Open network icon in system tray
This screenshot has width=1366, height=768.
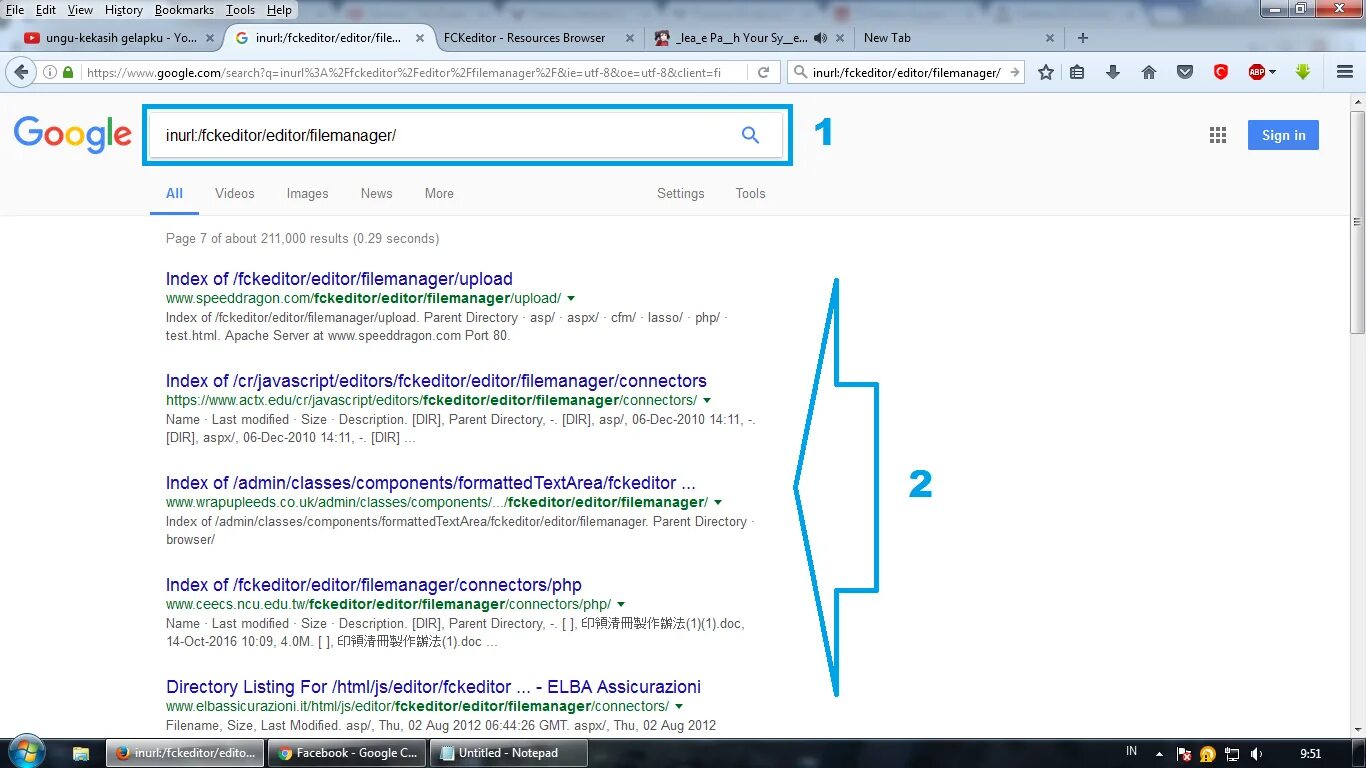[x=1232, y=753]
